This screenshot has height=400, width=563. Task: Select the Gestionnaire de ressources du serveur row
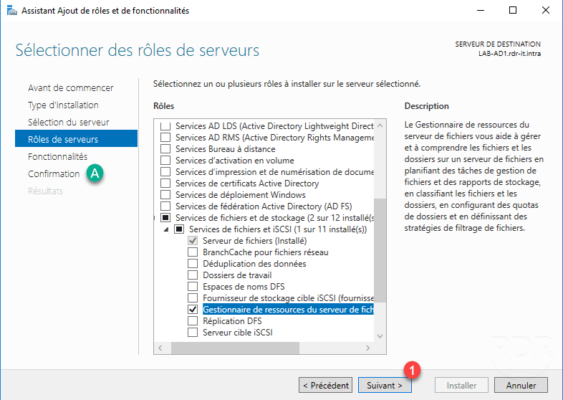point(288,310)
